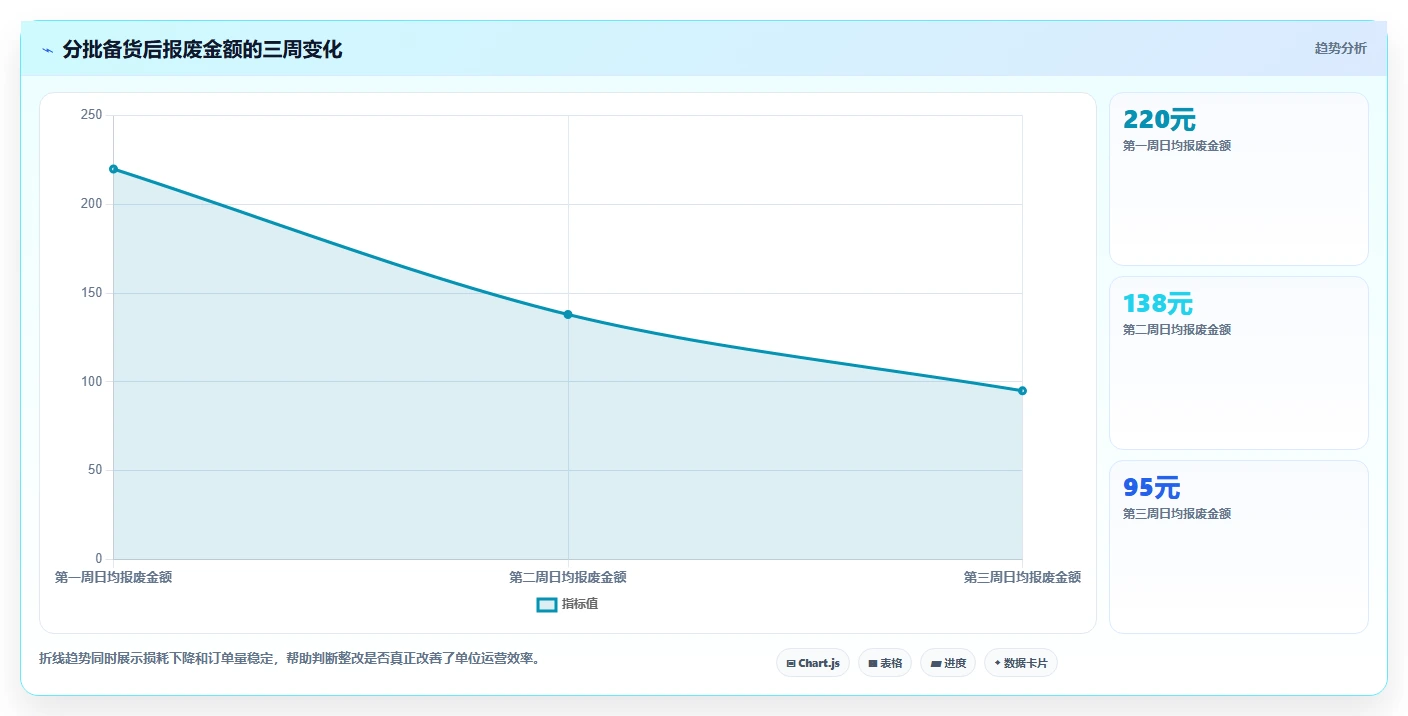This screenshot has height=716, width=1408.
Task: Click card caption 第二周日均报废金额 under 138元
Action: 1177,330
